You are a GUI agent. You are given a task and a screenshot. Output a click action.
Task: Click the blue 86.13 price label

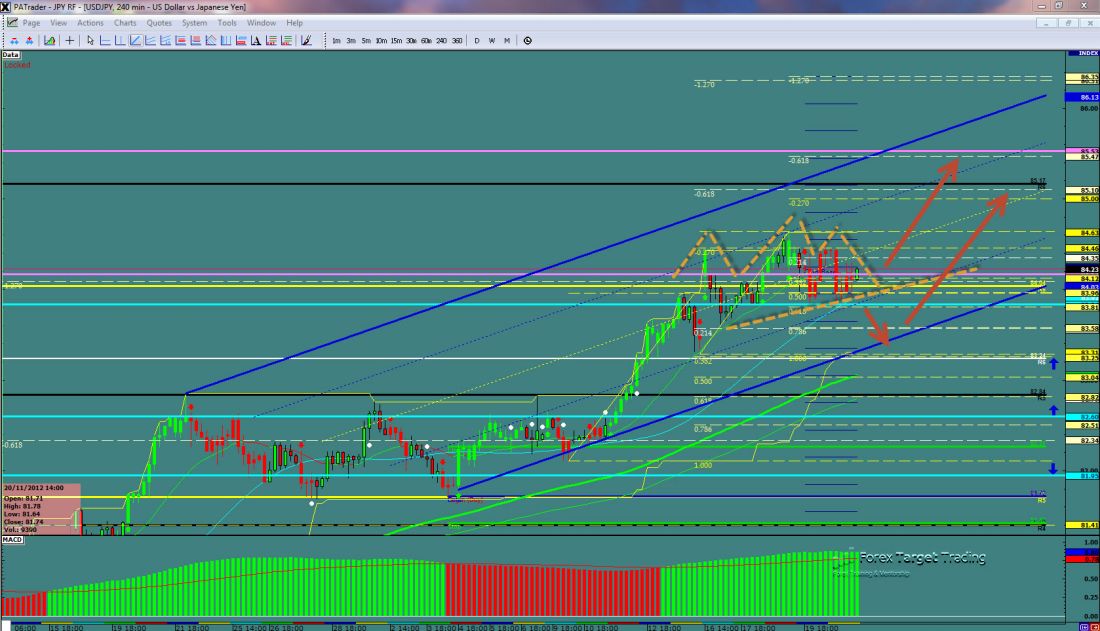(x=1083, y=97)
